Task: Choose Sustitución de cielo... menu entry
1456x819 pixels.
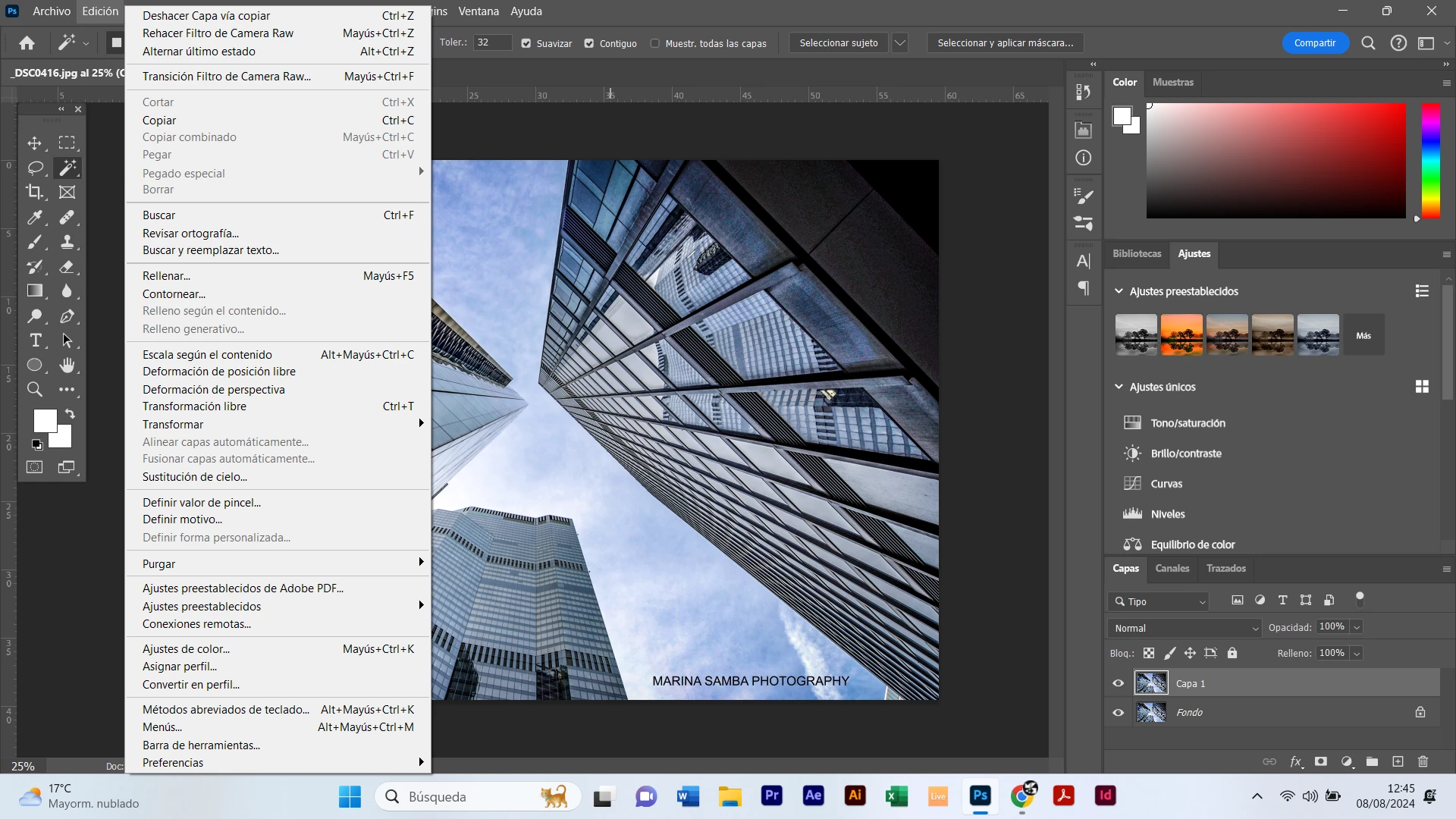Action: point(195,477)
